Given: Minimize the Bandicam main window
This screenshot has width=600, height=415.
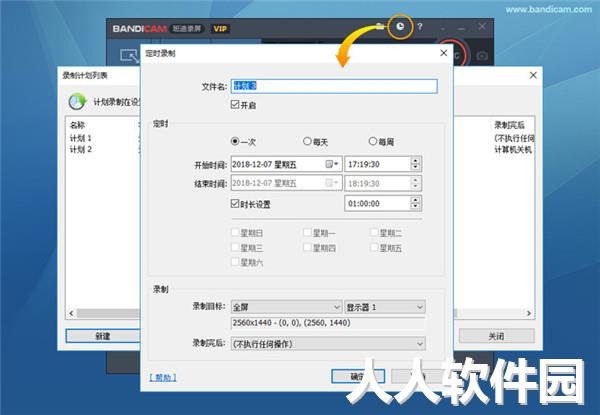Looking at the screenshot, I should click(461, 28).
